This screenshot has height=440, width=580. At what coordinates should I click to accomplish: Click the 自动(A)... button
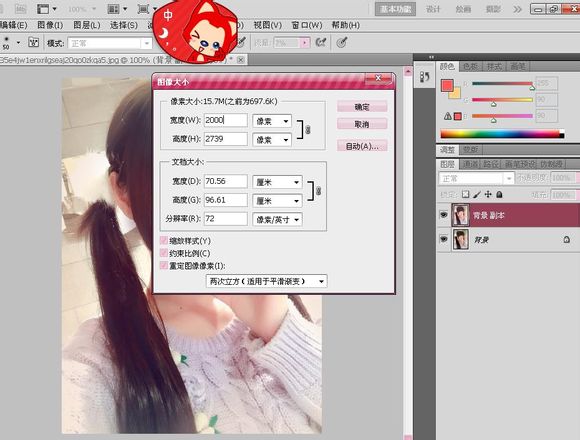click(x=362, y=146)
